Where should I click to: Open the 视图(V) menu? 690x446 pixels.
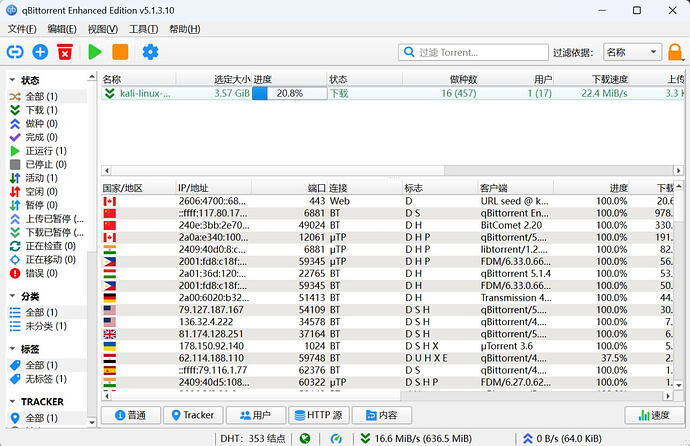point(103,29)
